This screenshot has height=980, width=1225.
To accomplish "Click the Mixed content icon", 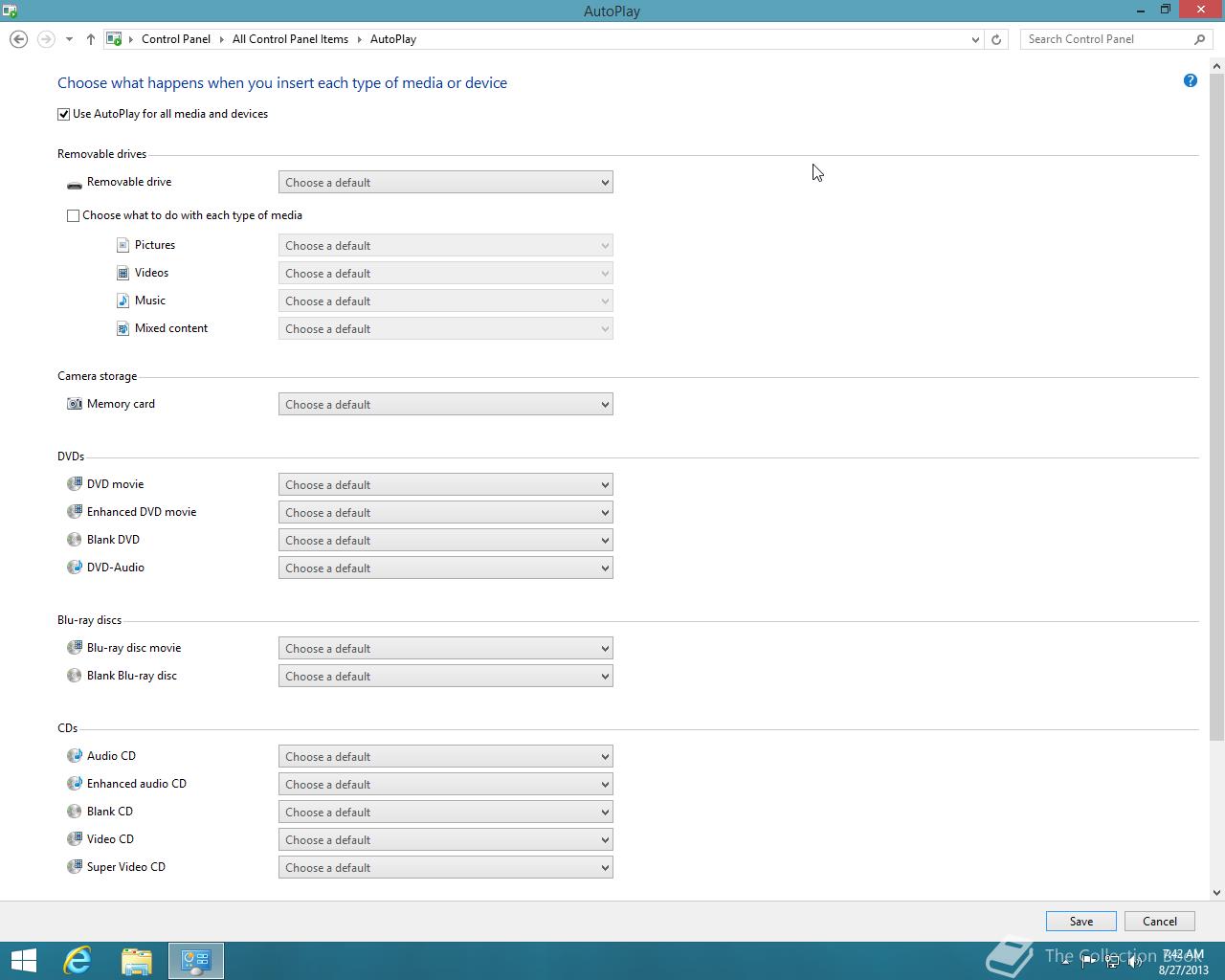I will (122, 328).
